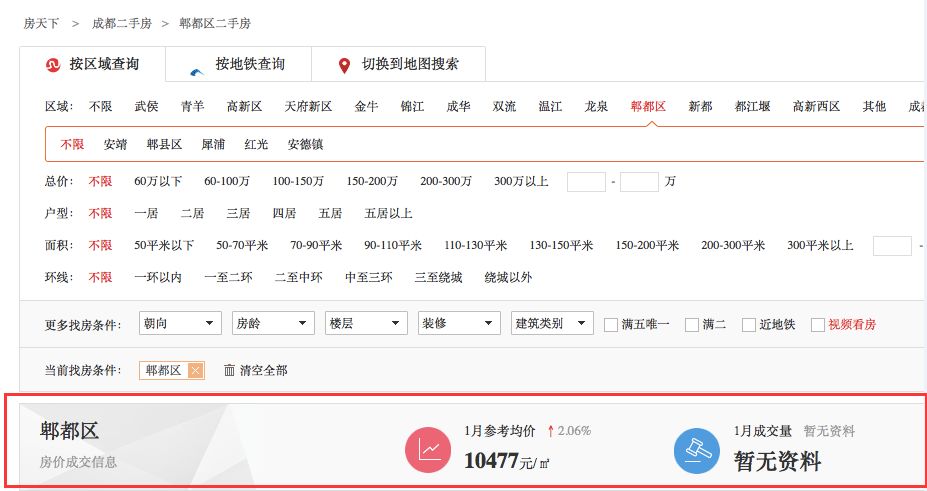Select 都江堰 district
This screenshot has width=927, height=491.
coord(752,106)
